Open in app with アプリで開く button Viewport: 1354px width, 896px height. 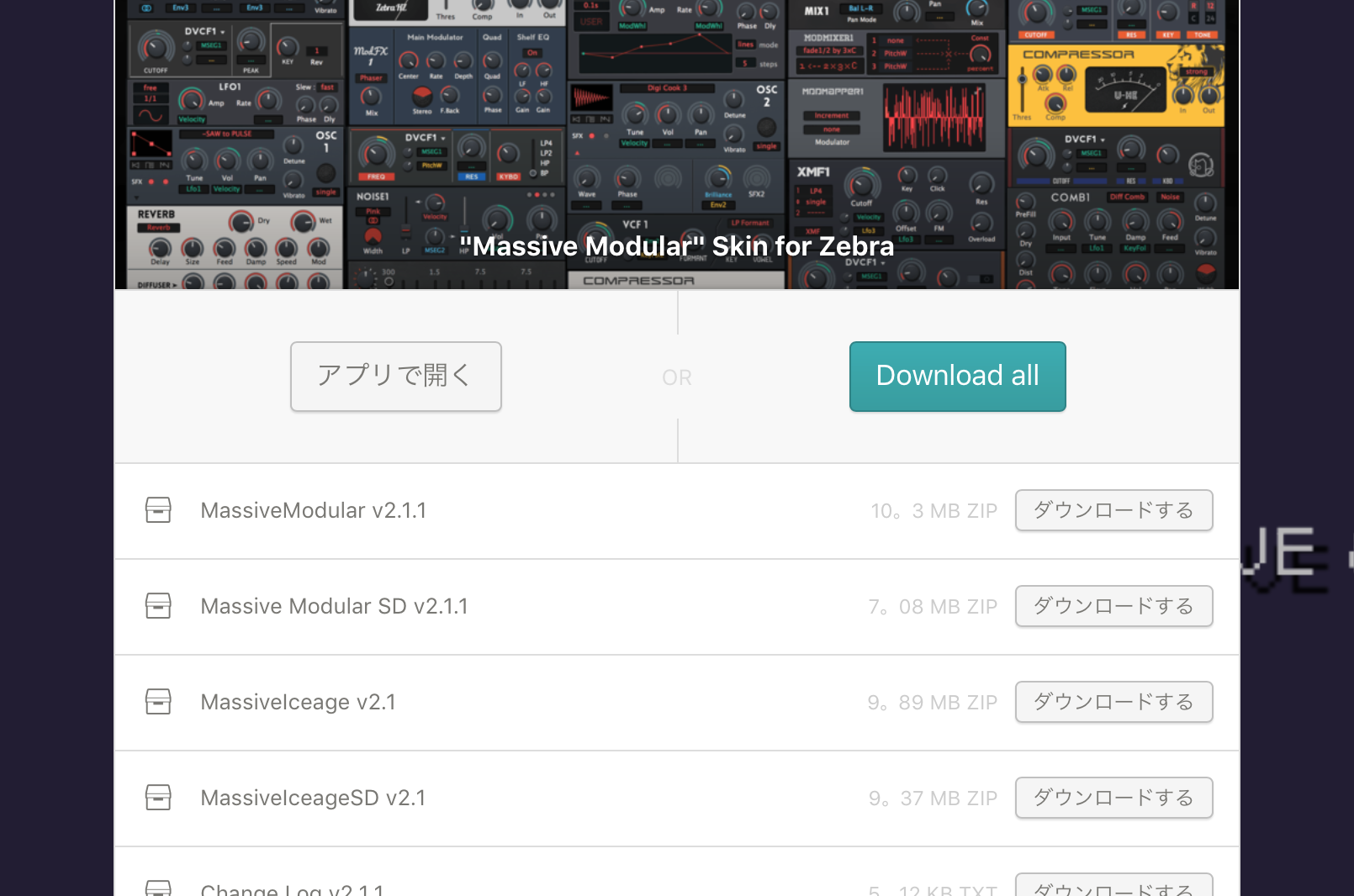(395, 376)
